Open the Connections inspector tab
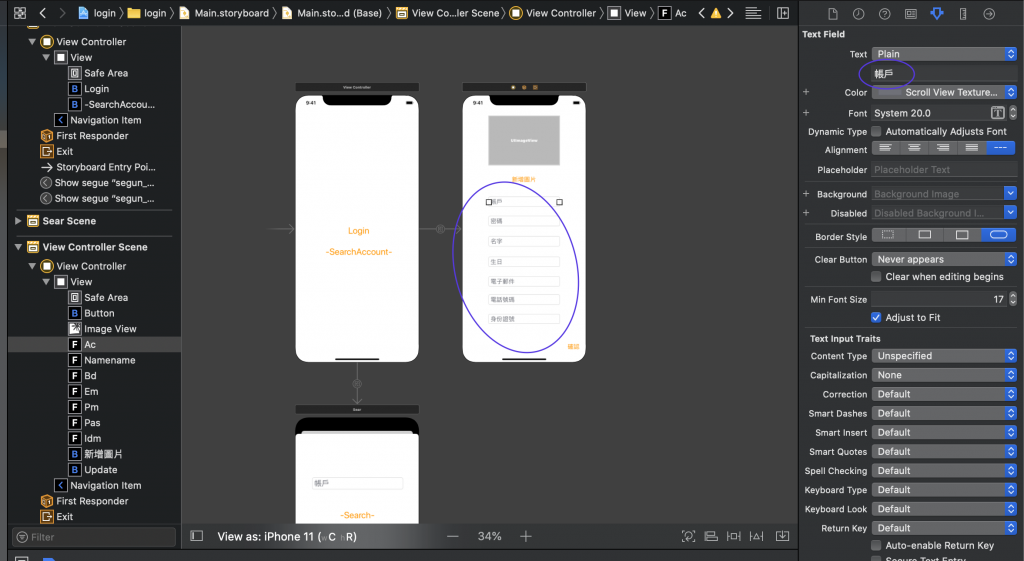This screenshot has height=561, width=1024. click(989, 14)
